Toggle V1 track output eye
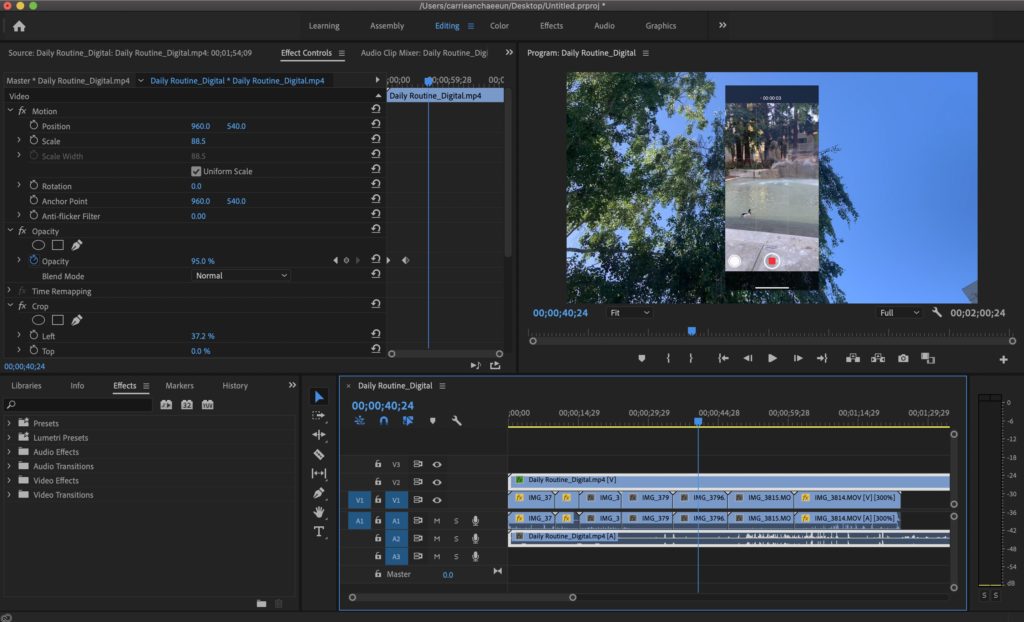The height and width of the screenshot is (622, 1024). (437, 500)
